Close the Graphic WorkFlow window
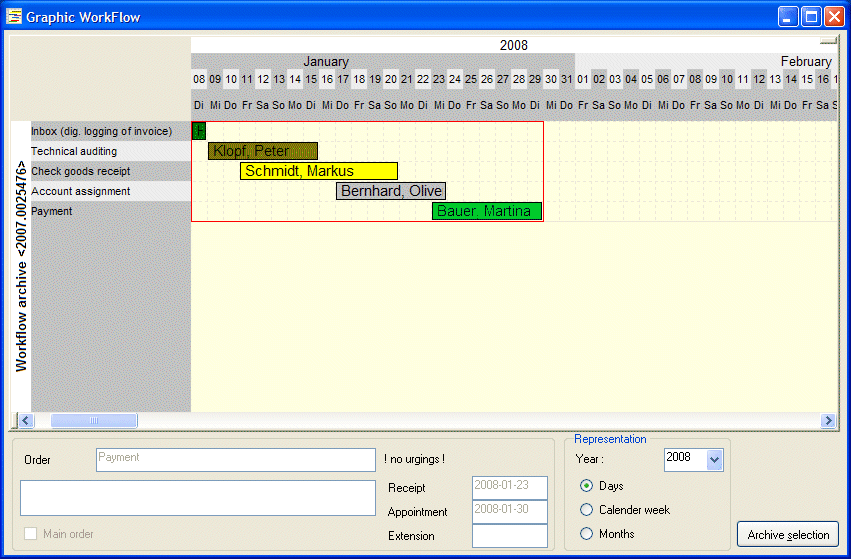 pos(834,17)
